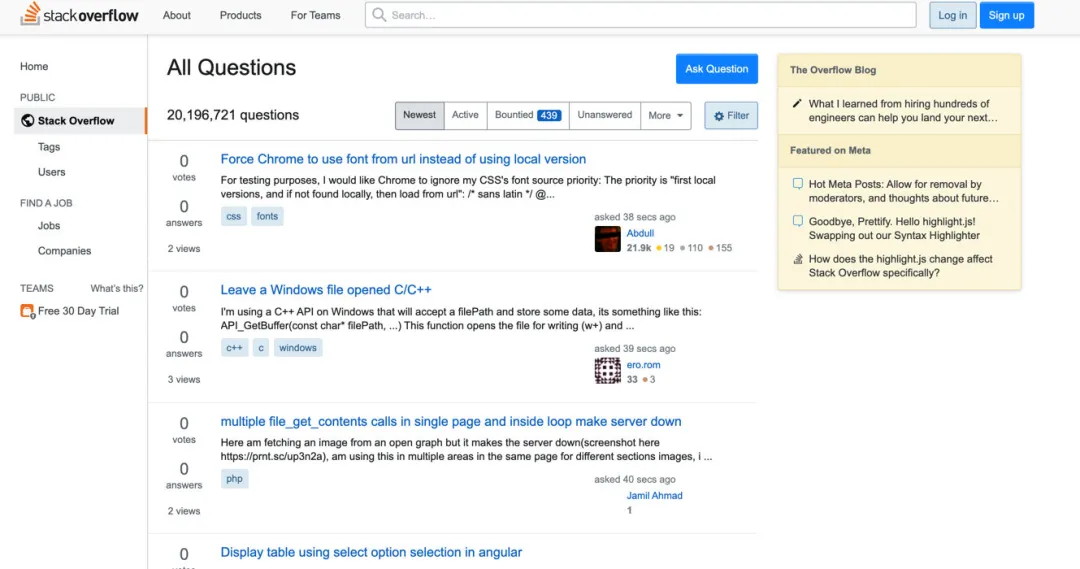Click chat icon beside Hot Meta Posts

point(798,184)
